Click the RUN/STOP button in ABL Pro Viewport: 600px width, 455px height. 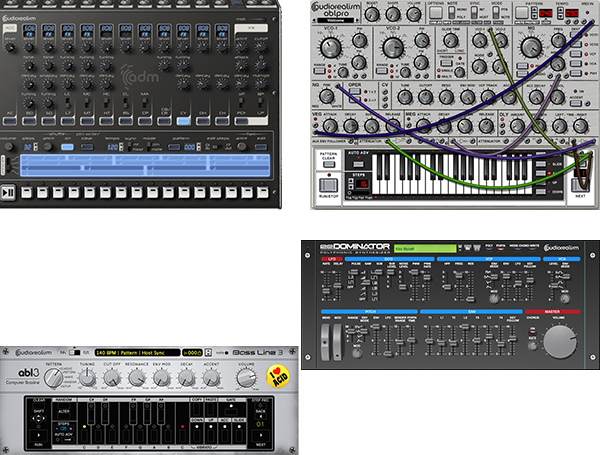coord(328,186)
